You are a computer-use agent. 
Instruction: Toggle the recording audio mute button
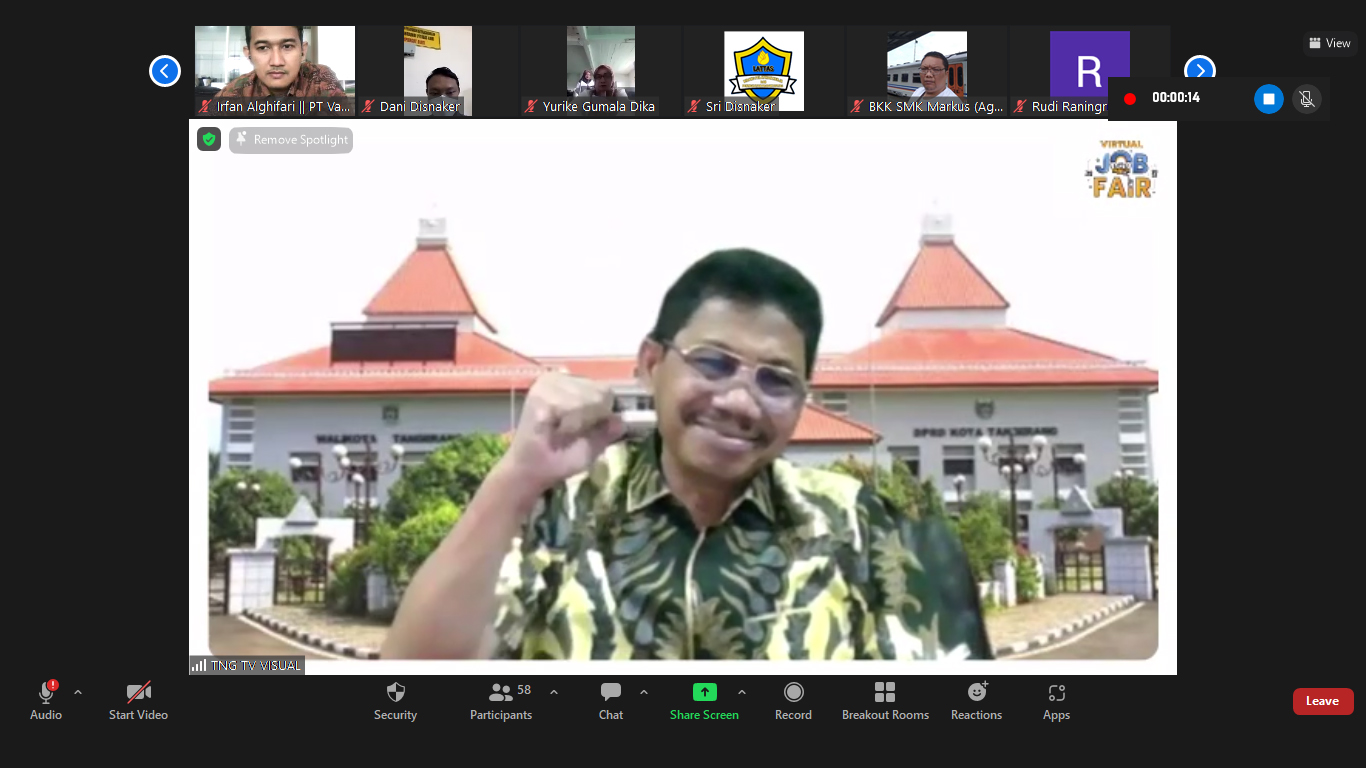[1305, 99]
